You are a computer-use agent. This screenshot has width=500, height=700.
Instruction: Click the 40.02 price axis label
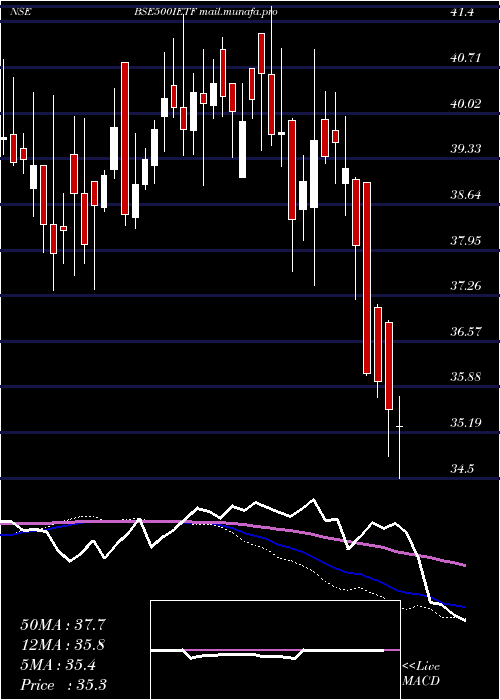(466, 104)
